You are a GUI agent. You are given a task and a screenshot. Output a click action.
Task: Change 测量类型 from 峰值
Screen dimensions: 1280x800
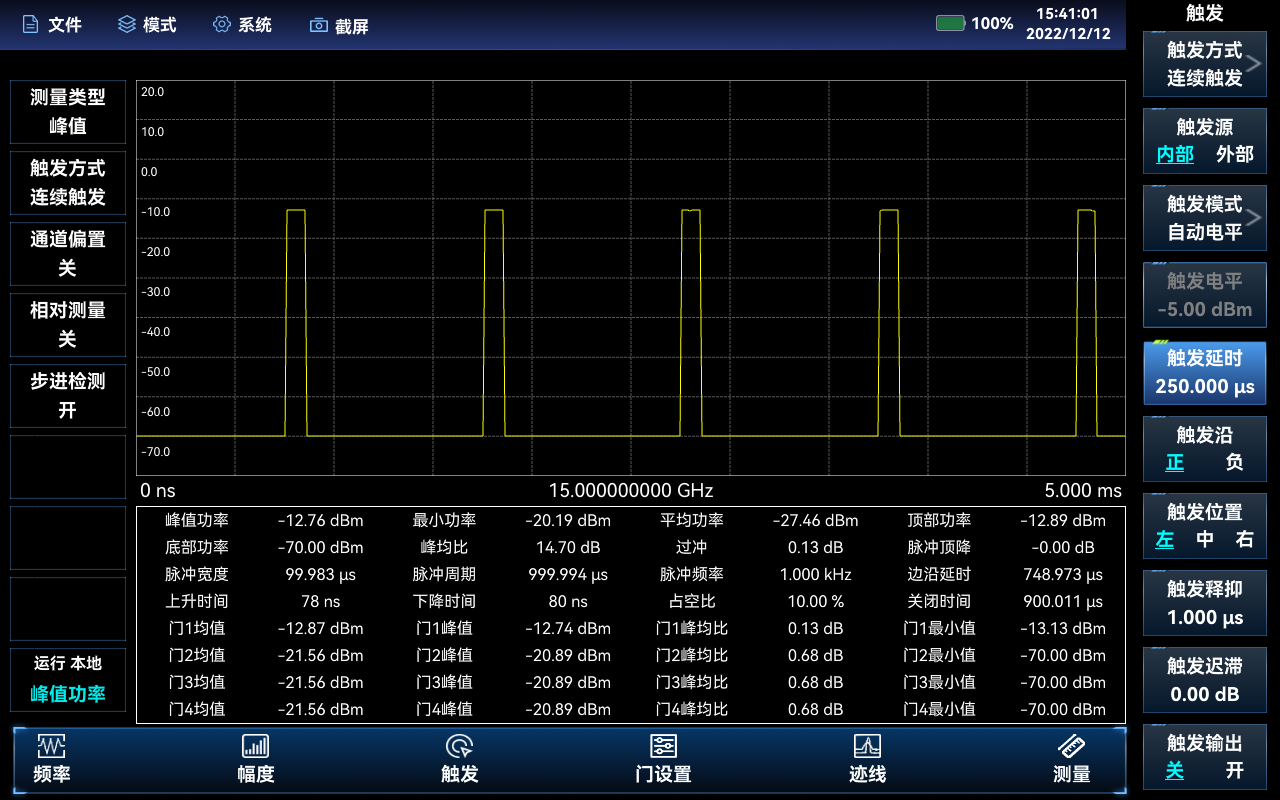(x=67, y=111)
